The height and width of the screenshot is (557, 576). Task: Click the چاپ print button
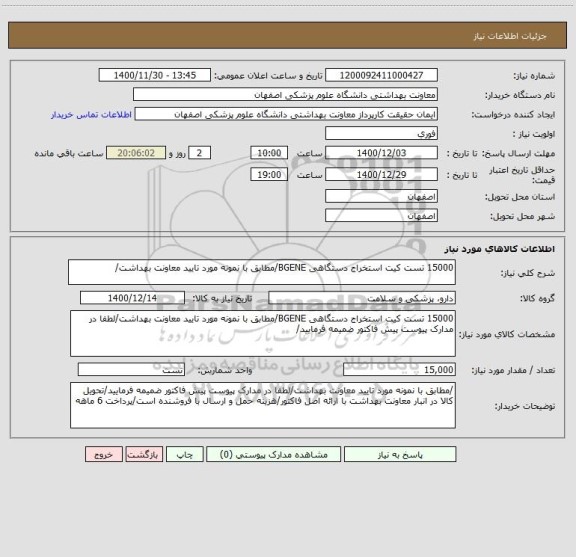coord(184,454)
